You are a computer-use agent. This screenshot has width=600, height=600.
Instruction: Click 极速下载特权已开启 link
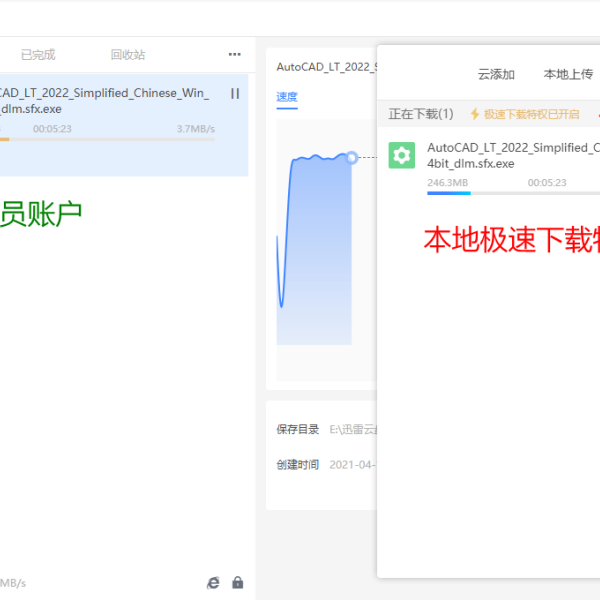click(532, 114)
